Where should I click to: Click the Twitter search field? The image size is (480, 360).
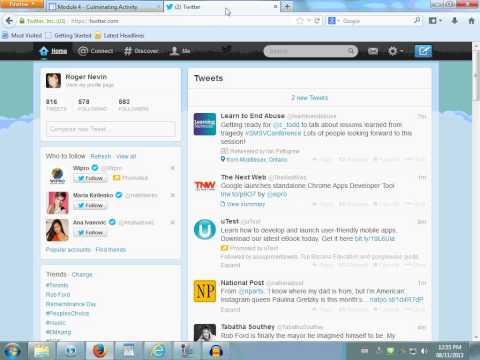307,51
